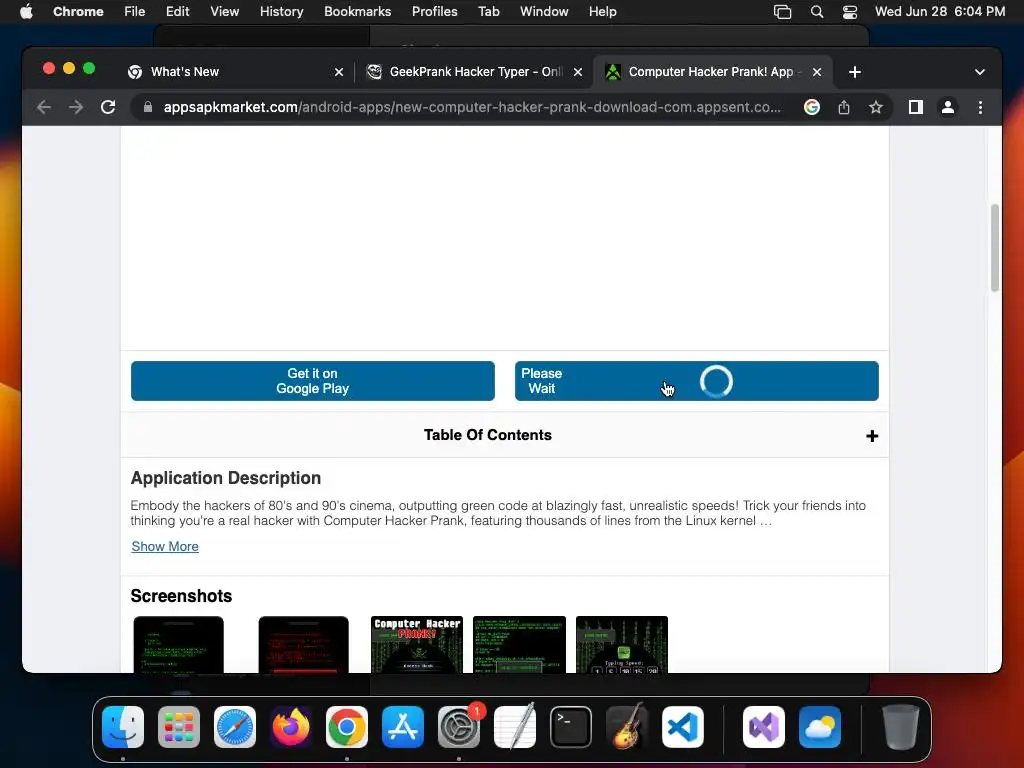Switch to the What's New tab
Screen dimensions: 1024x768
pos(235,72)
